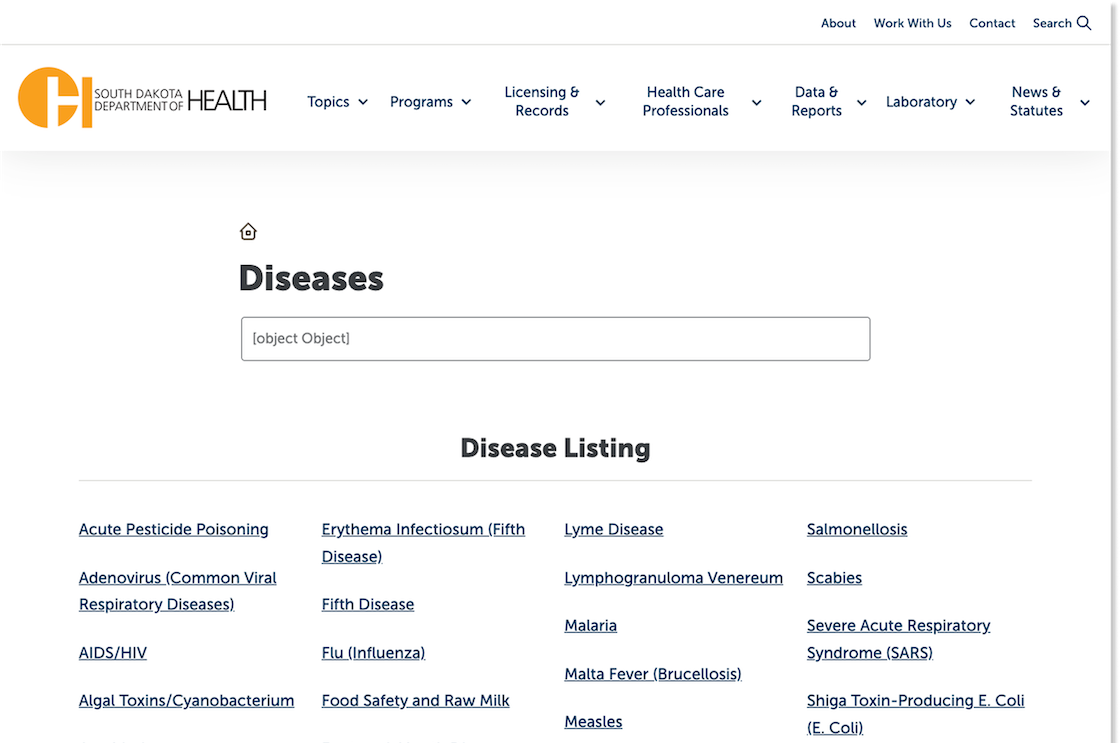Open the Lyme Disease link
This screenshot has height=743, width=1120.
pos(614,529)
